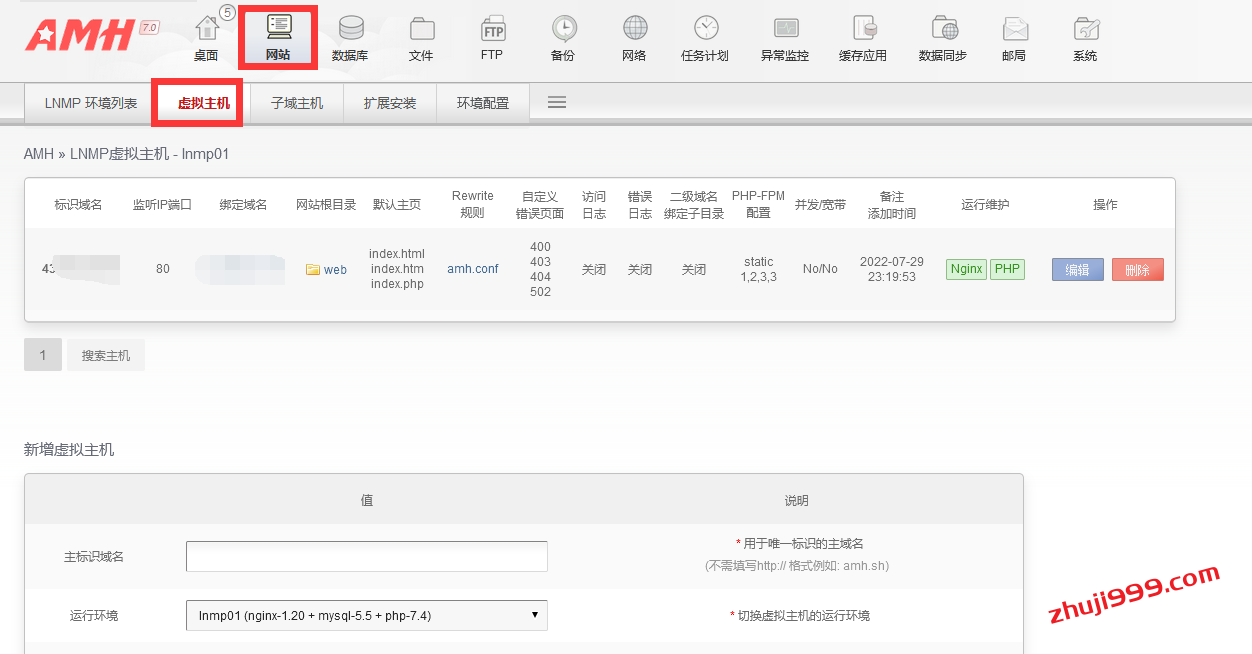Open the 备份 backup icon

(x=563, y=38)
